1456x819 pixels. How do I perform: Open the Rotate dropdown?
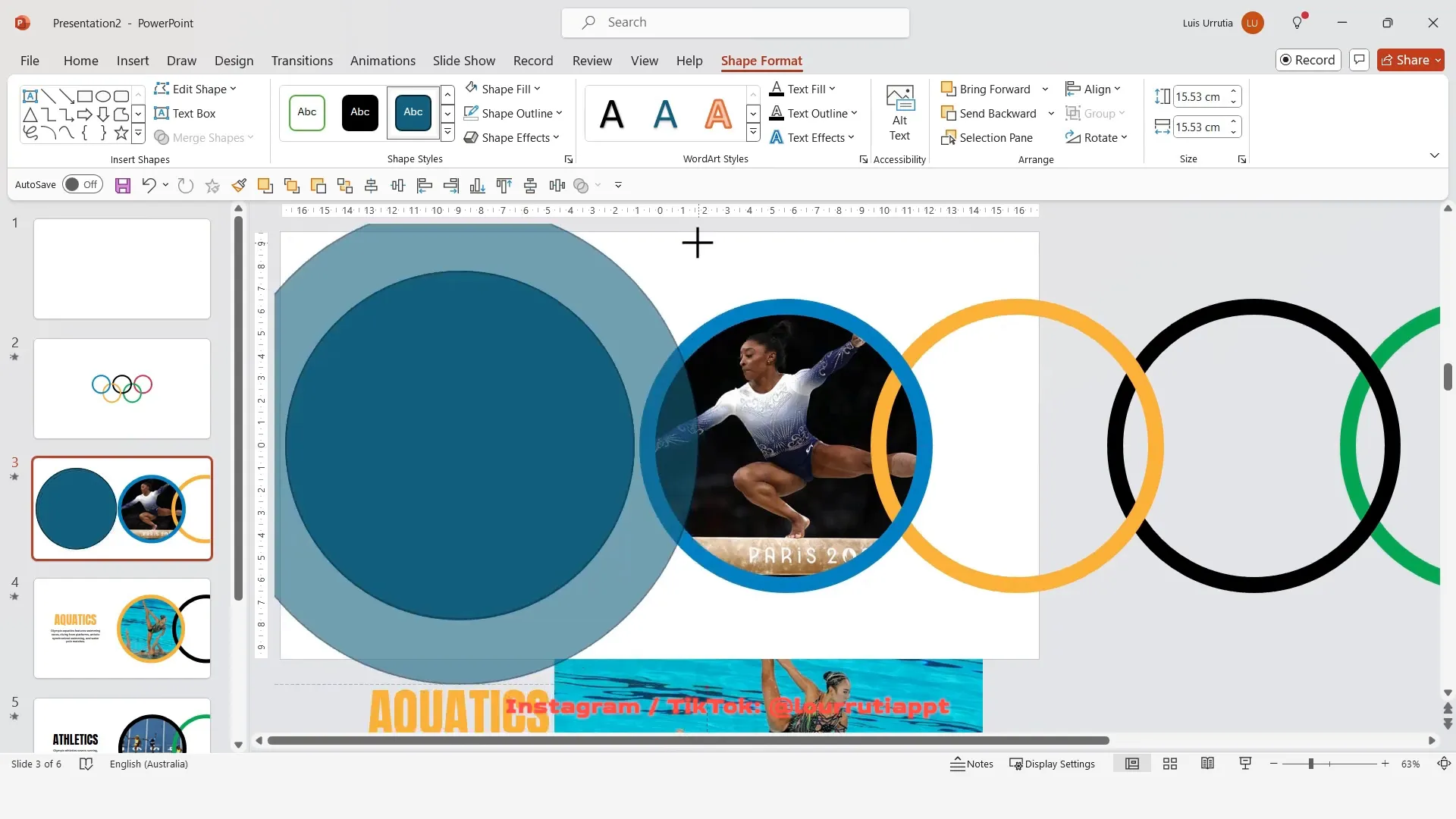click(x=1097, y=137)
